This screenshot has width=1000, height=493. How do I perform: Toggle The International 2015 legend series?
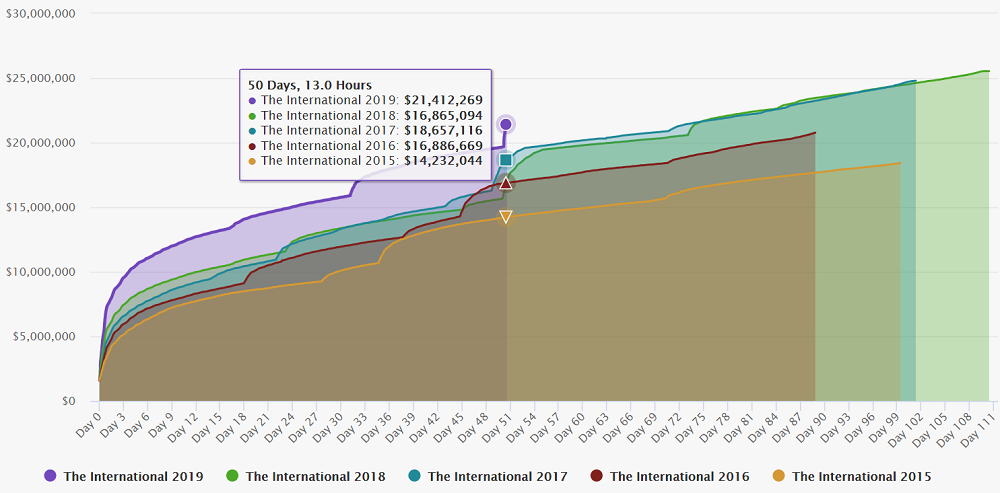click(852, 476)
